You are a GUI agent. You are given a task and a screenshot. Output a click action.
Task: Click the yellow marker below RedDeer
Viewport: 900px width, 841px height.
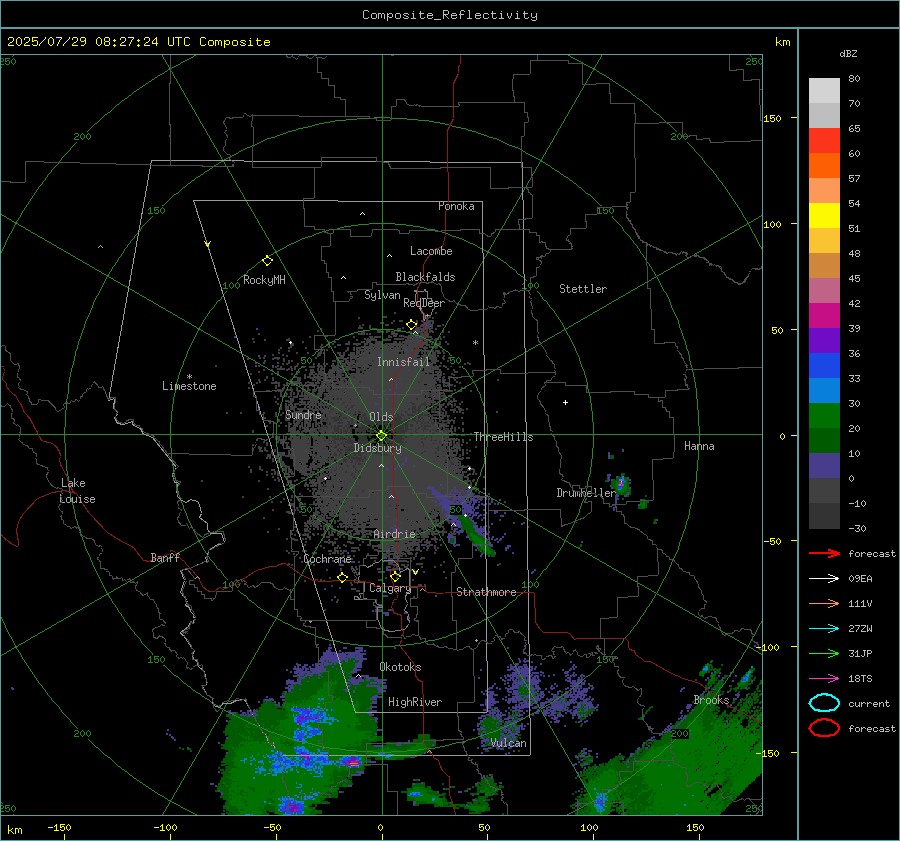pos(411,325)
